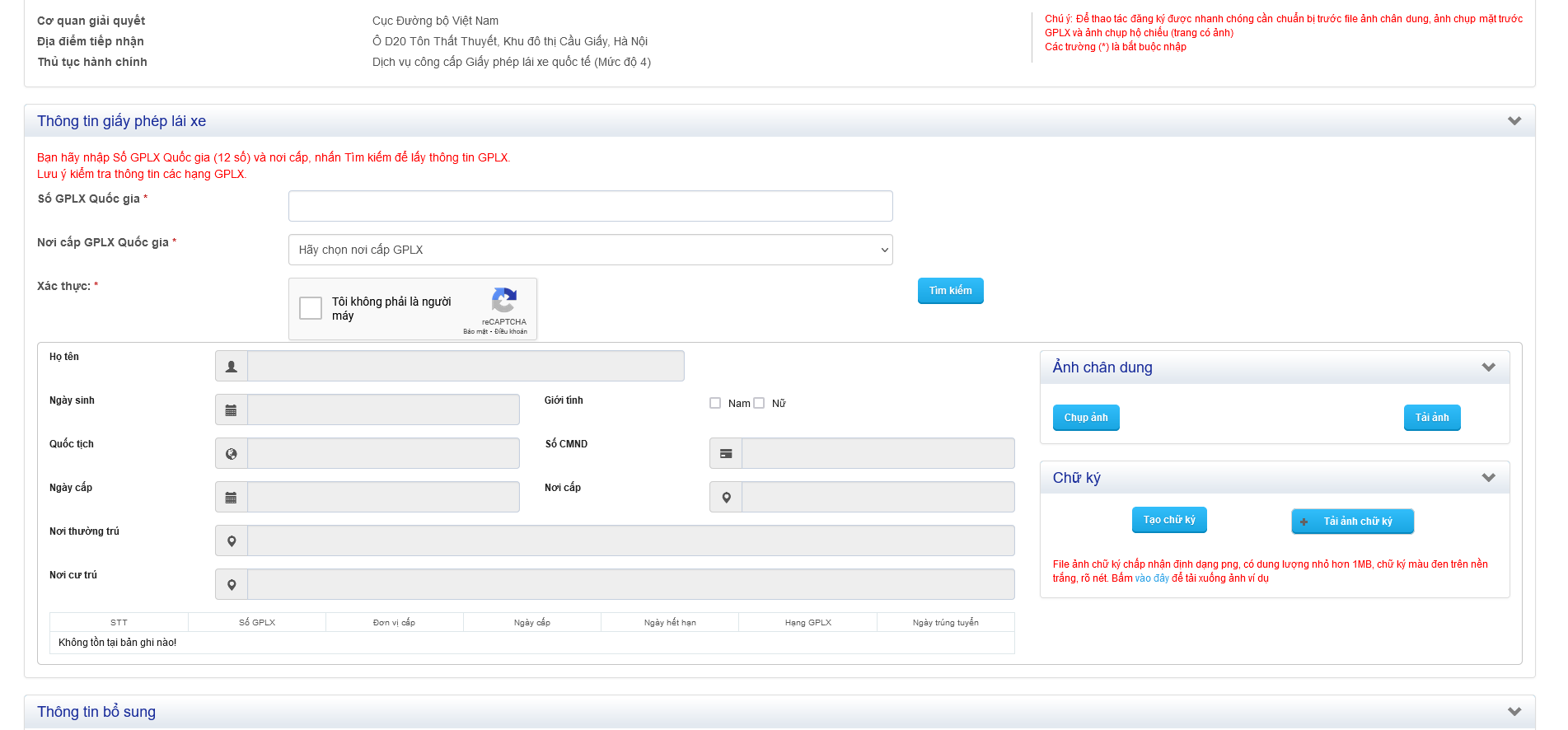Click the Chụp ảnh button
This screenshot has height=730, width=1568.
point(1086,418)
